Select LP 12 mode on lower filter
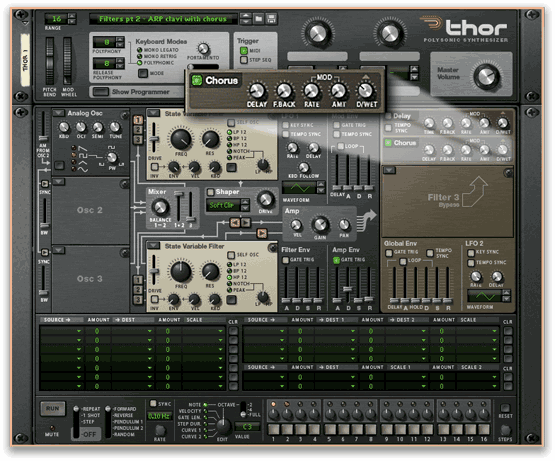The image size is (555, 461). pyautogui.click(x=230, y=265)
